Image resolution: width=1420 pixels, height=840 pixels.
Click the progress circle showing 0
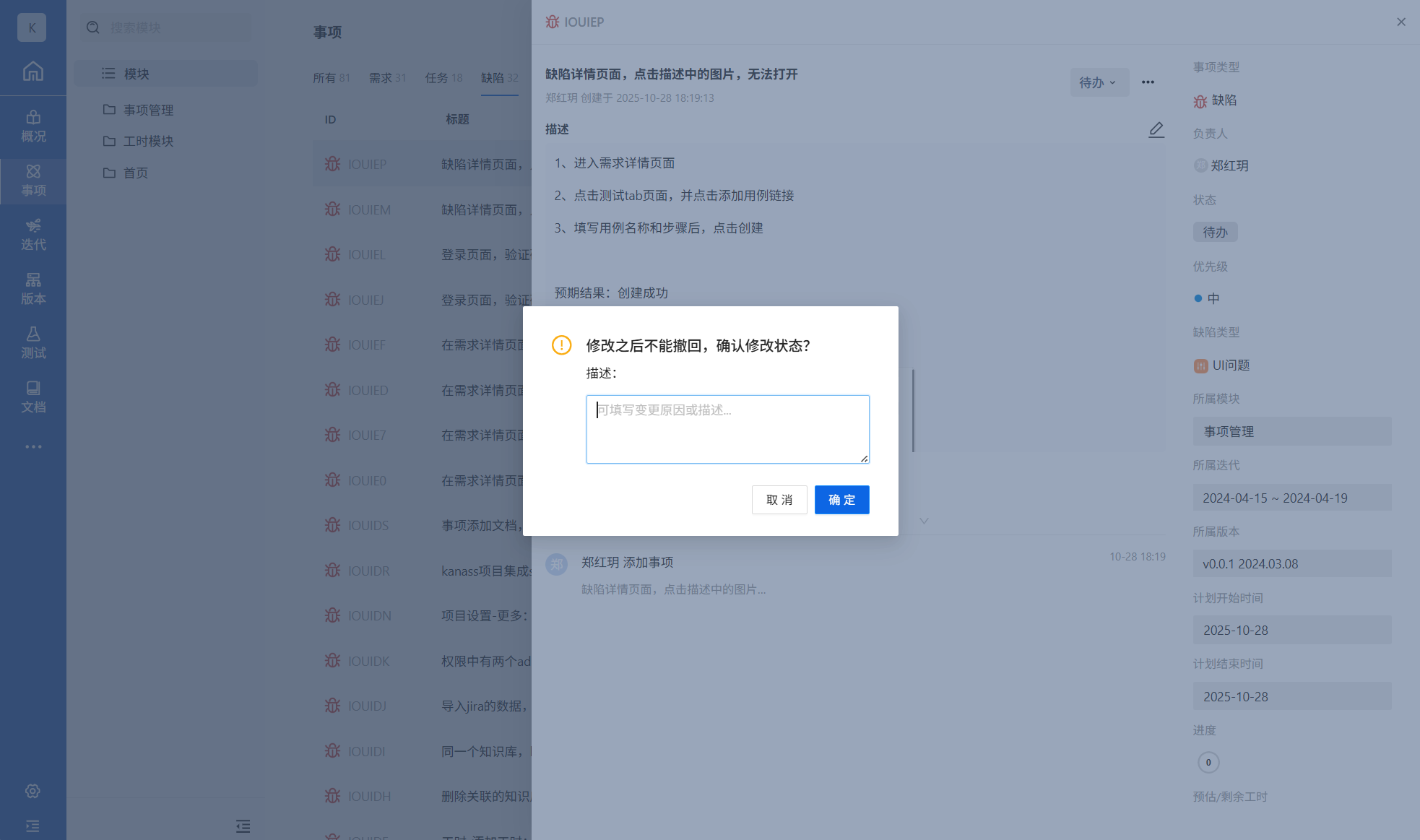[x=1208, y=762]
